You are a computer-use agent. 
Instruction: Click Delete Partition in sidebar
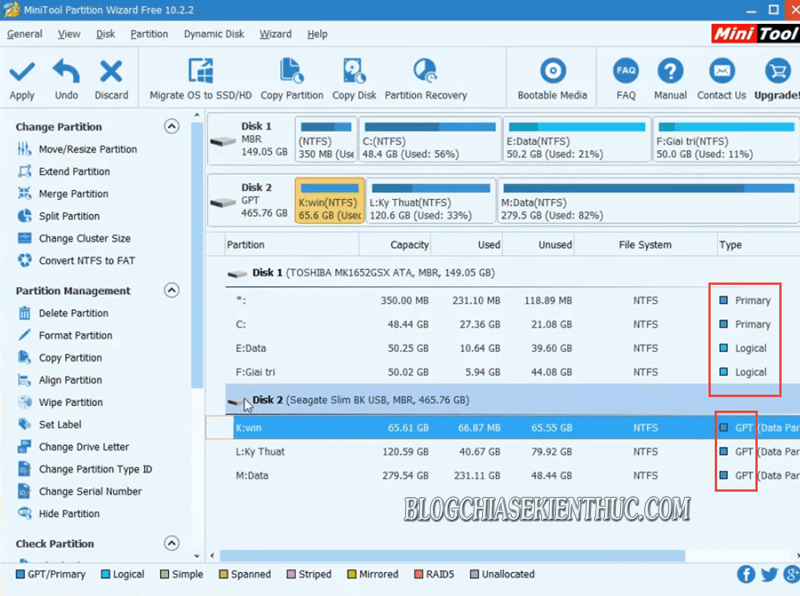pyautogui.click(x=73, y=313)
